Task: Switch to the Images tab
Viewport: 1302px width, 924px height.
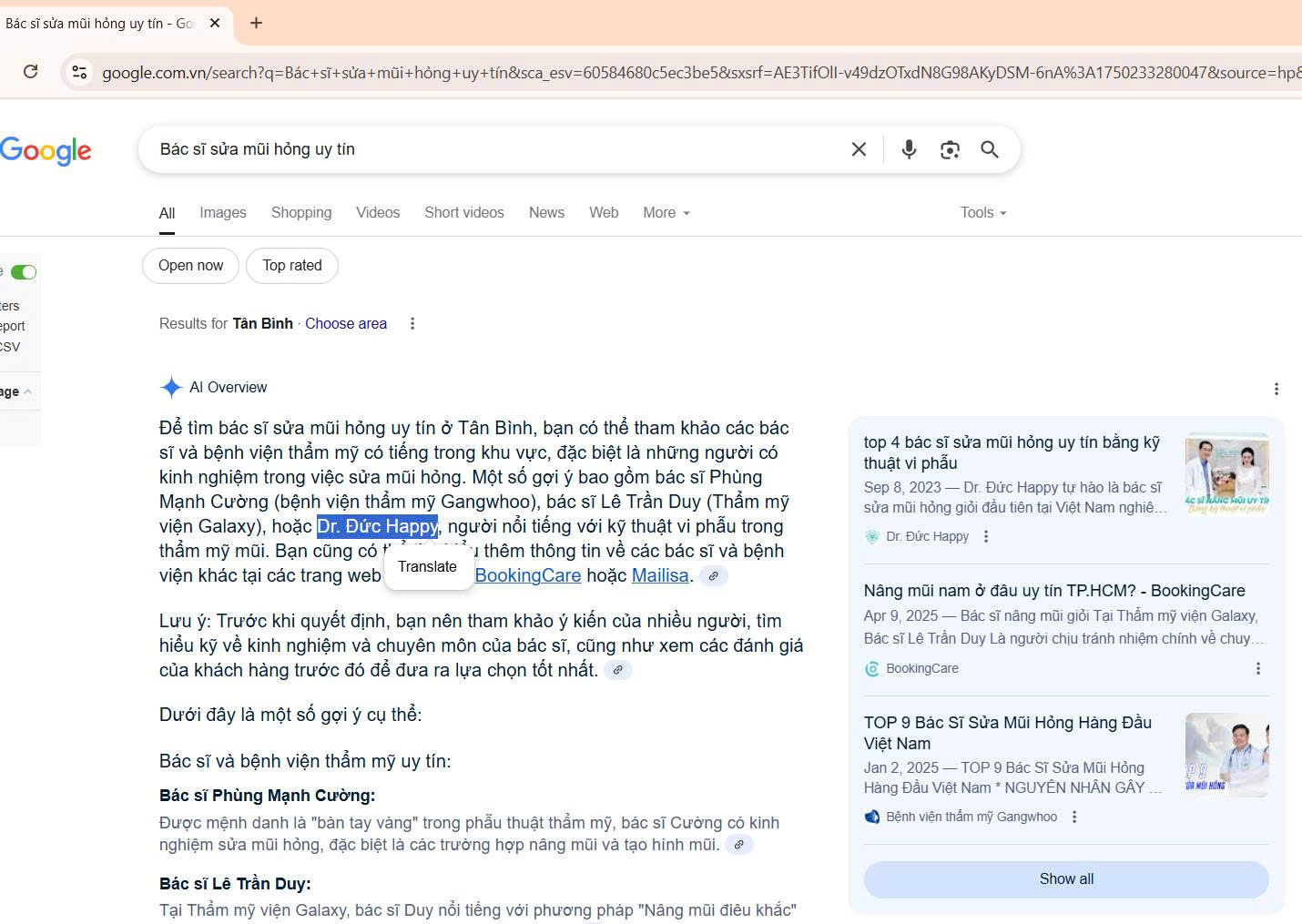Action: point(223,213)
